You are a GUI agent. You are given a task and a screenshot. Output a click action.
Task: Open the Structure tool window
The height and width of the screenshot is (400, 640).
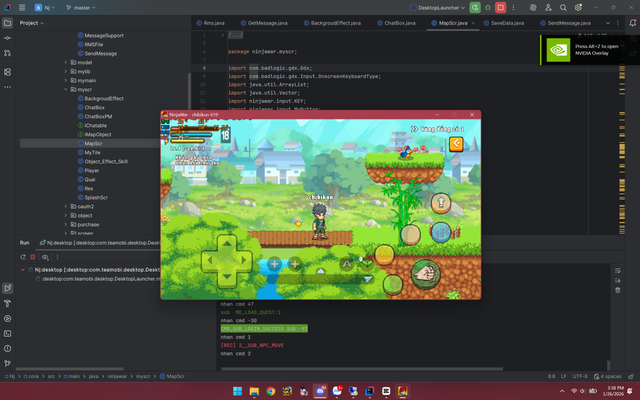click(7, 72)
